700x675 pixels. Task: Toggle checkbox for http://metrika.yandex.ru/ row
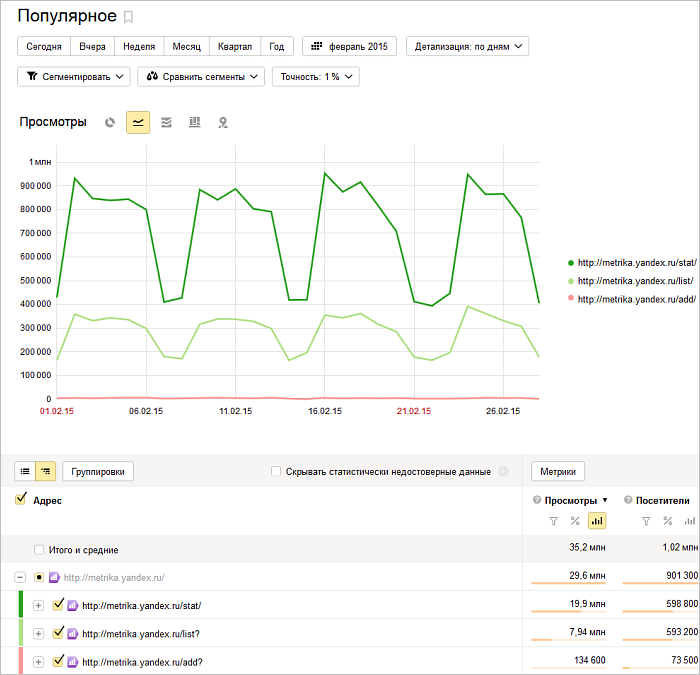39,578
